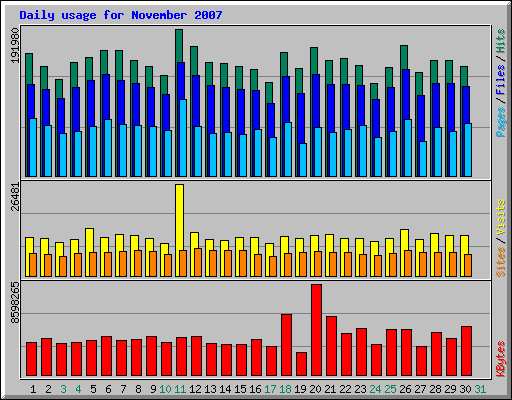Click the 26481 visits axis value

(x=15, y=197)
